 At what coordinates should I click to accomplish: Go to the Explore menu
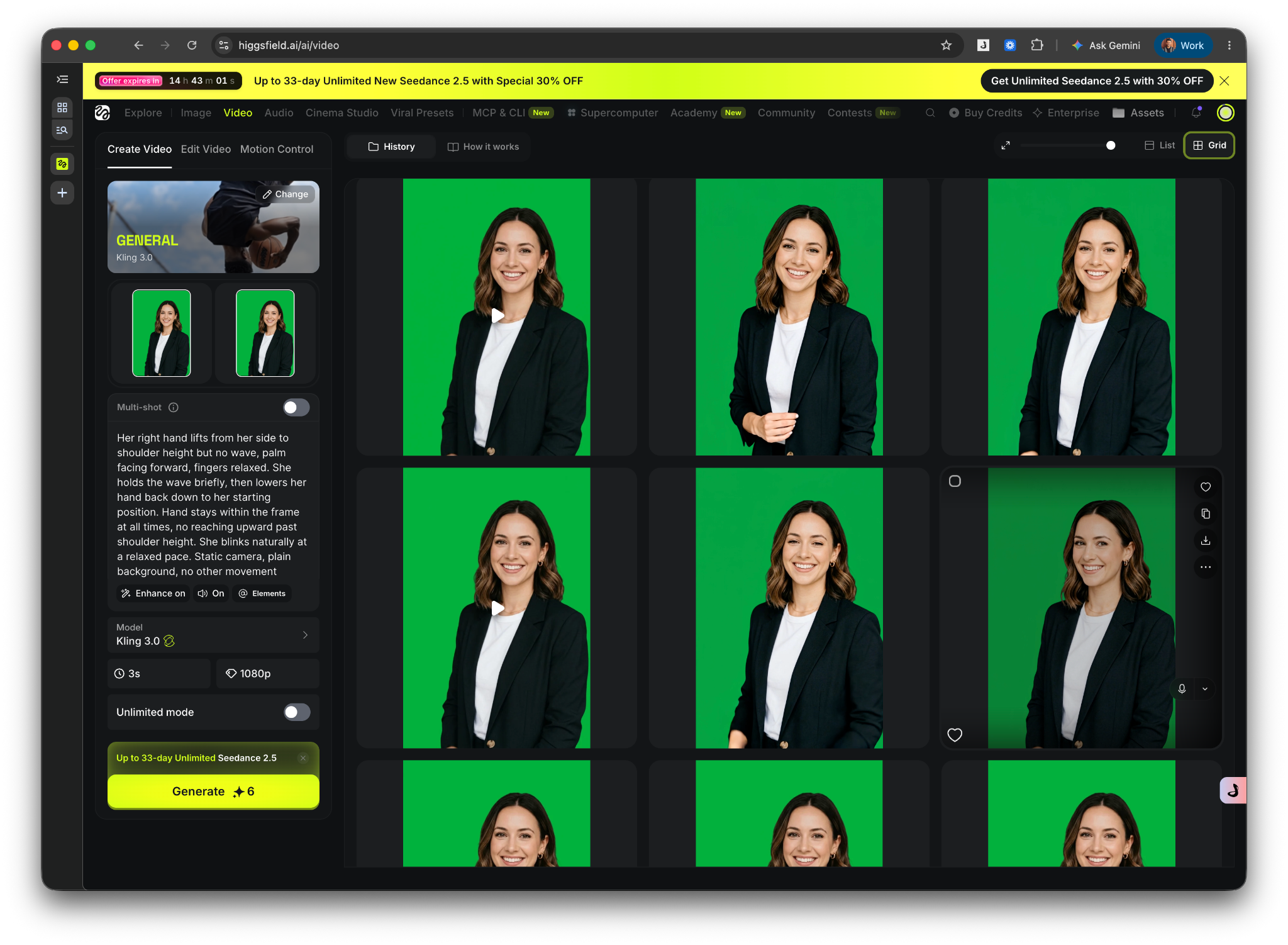pyautogui.click(x=143, y=113)
